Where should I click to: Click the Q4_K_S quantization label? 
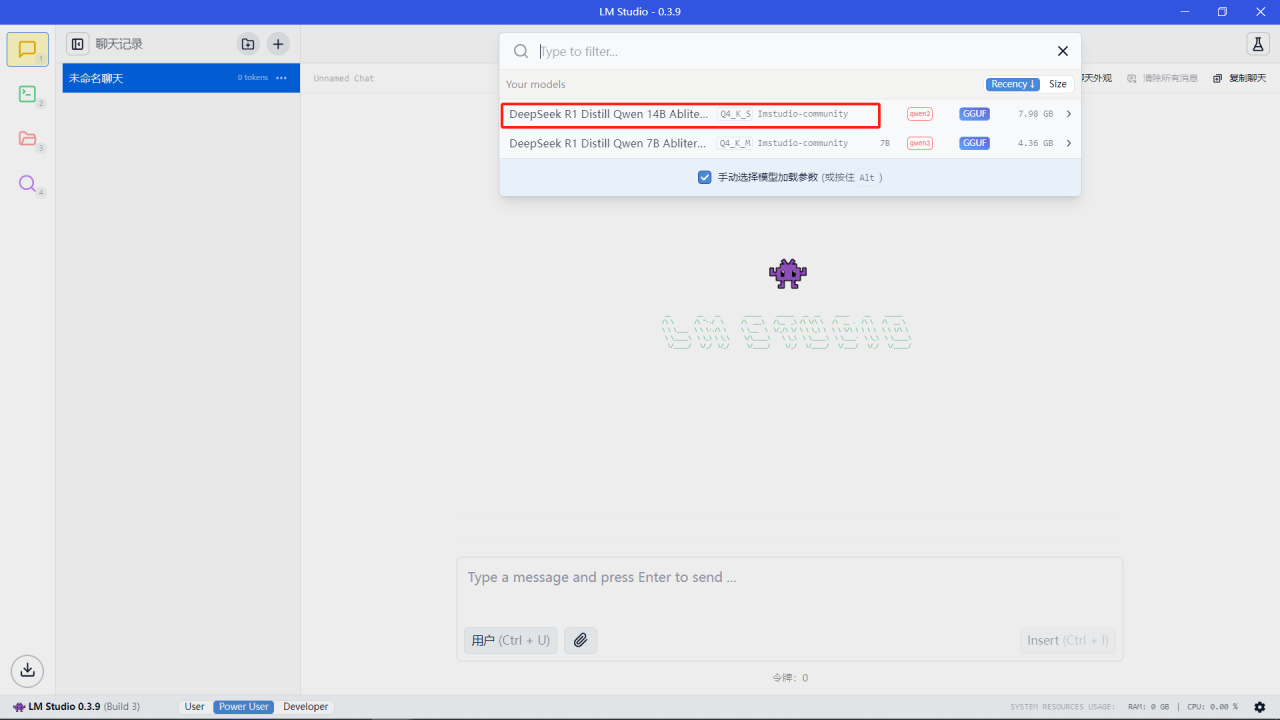point(735,114)
